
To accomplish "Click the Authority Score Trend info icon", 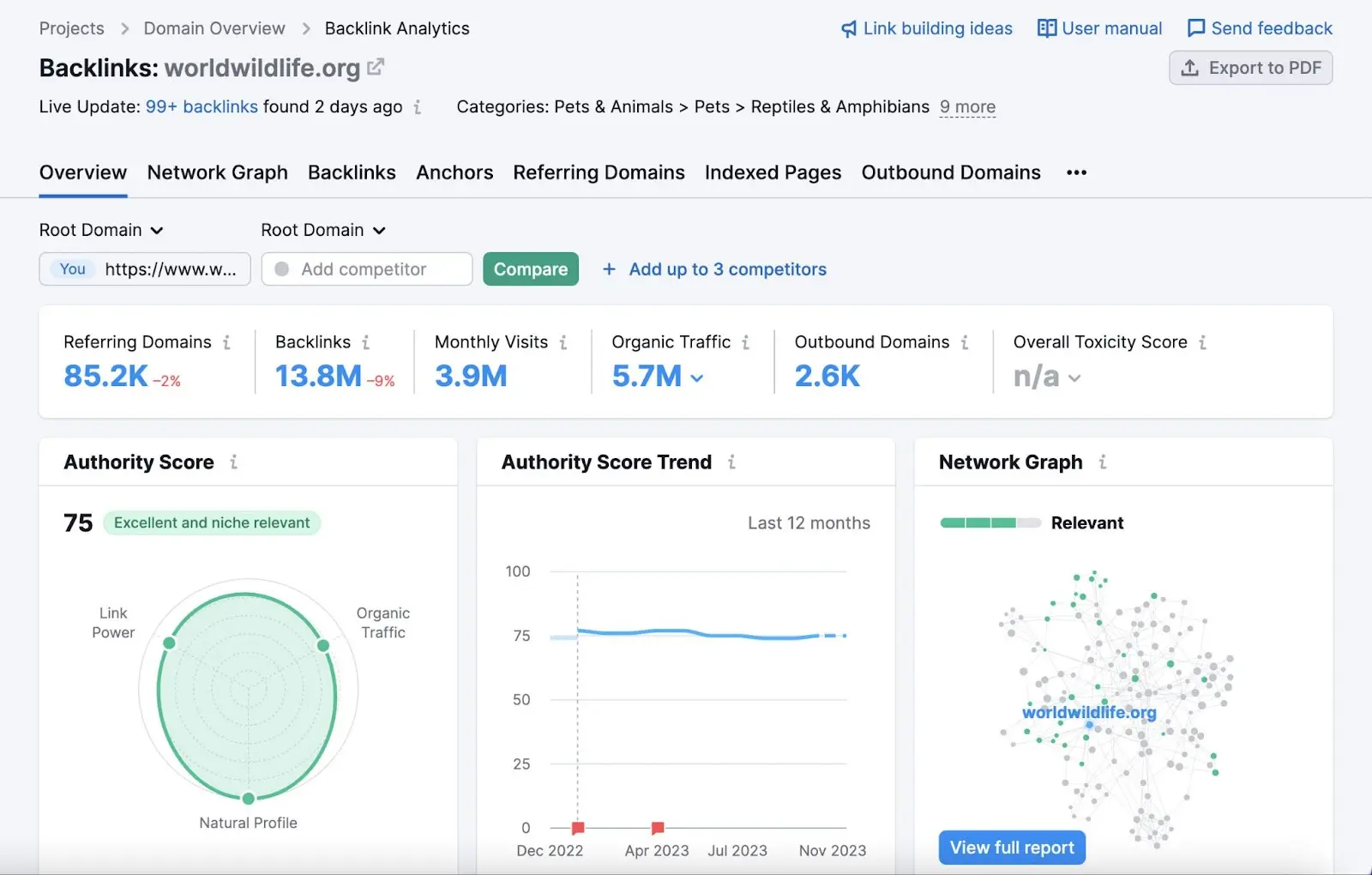I will [x=731, y=462].
